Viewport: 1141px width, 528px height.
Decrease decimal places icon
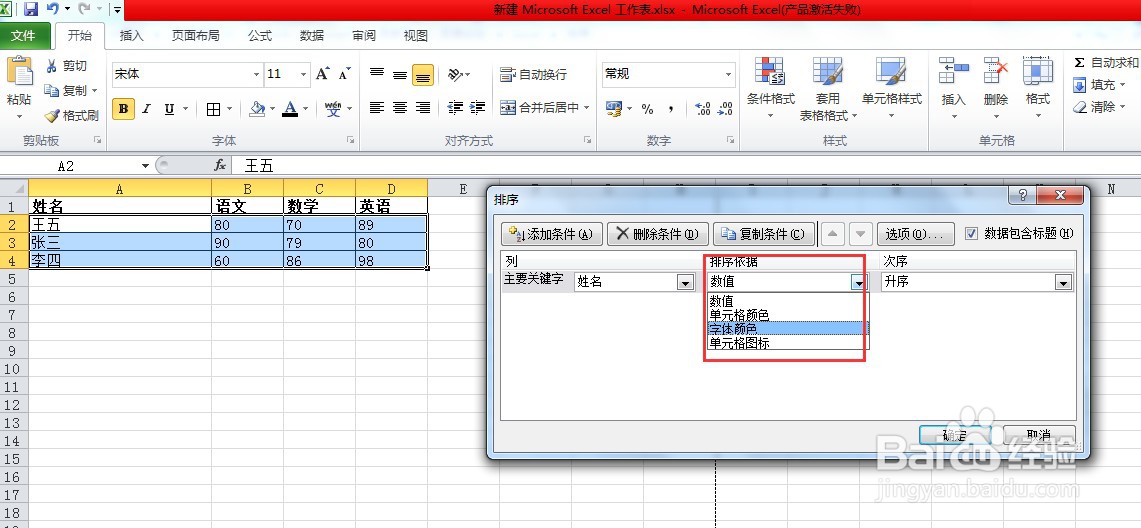725,109
